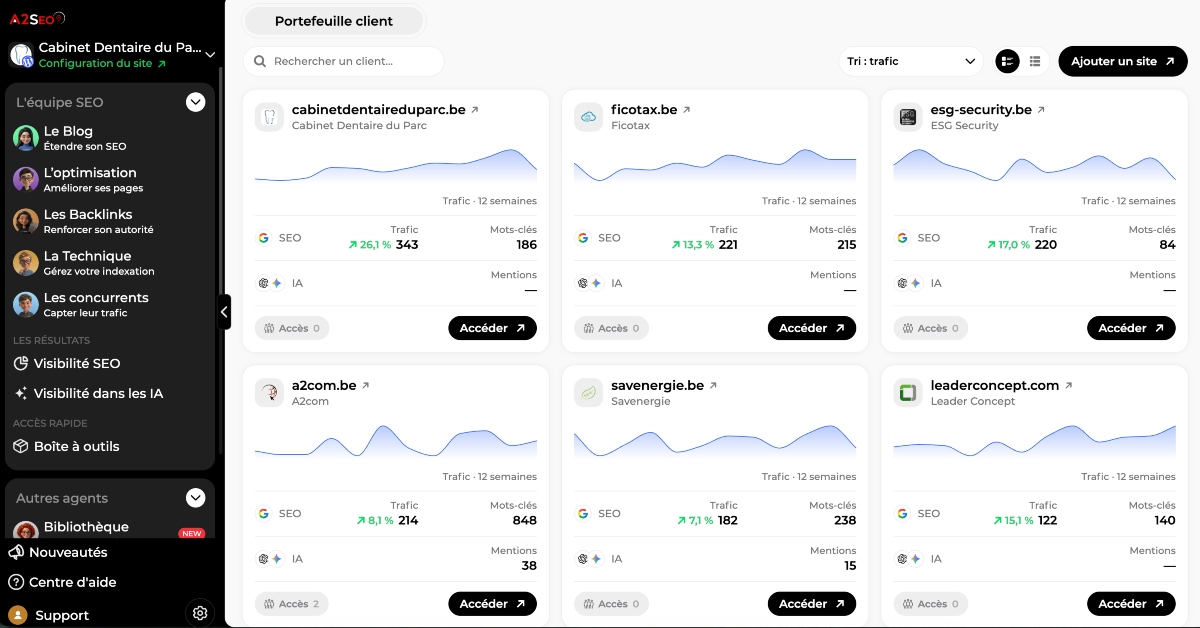Click the Le Blog agent avatar

tap(26, 138)
